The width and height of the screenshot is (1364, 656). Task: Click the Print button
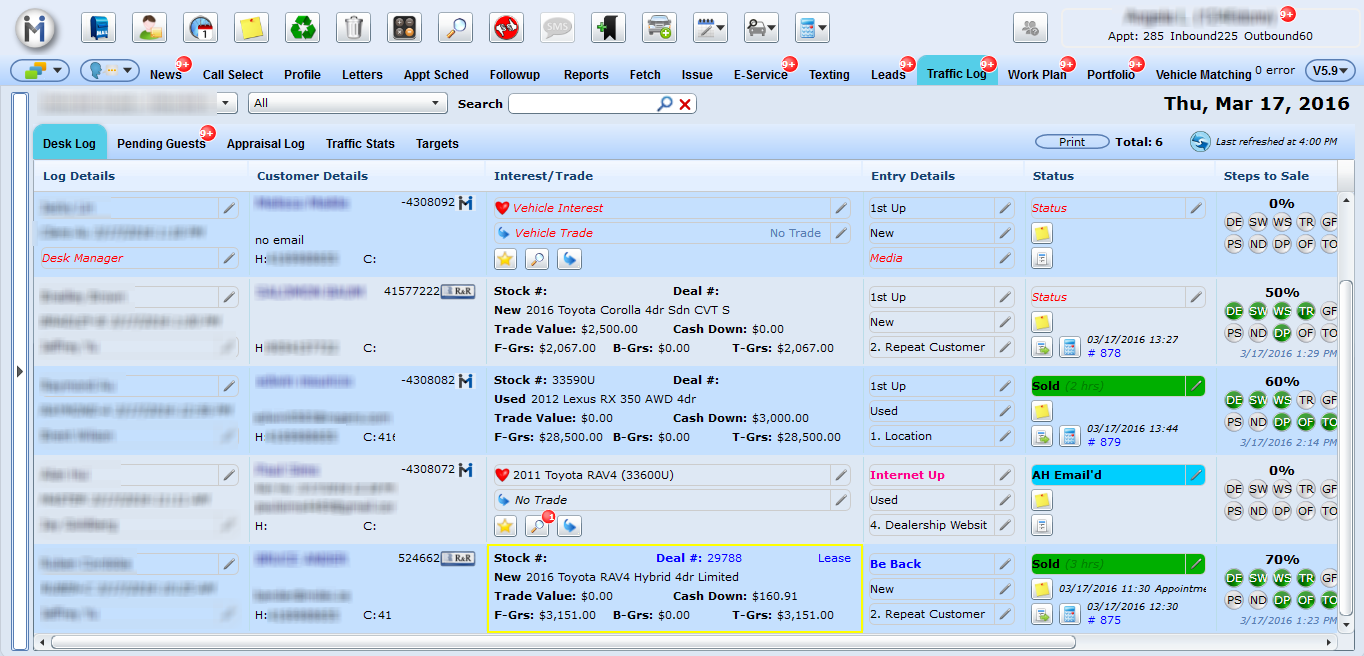pos(1072,142)
